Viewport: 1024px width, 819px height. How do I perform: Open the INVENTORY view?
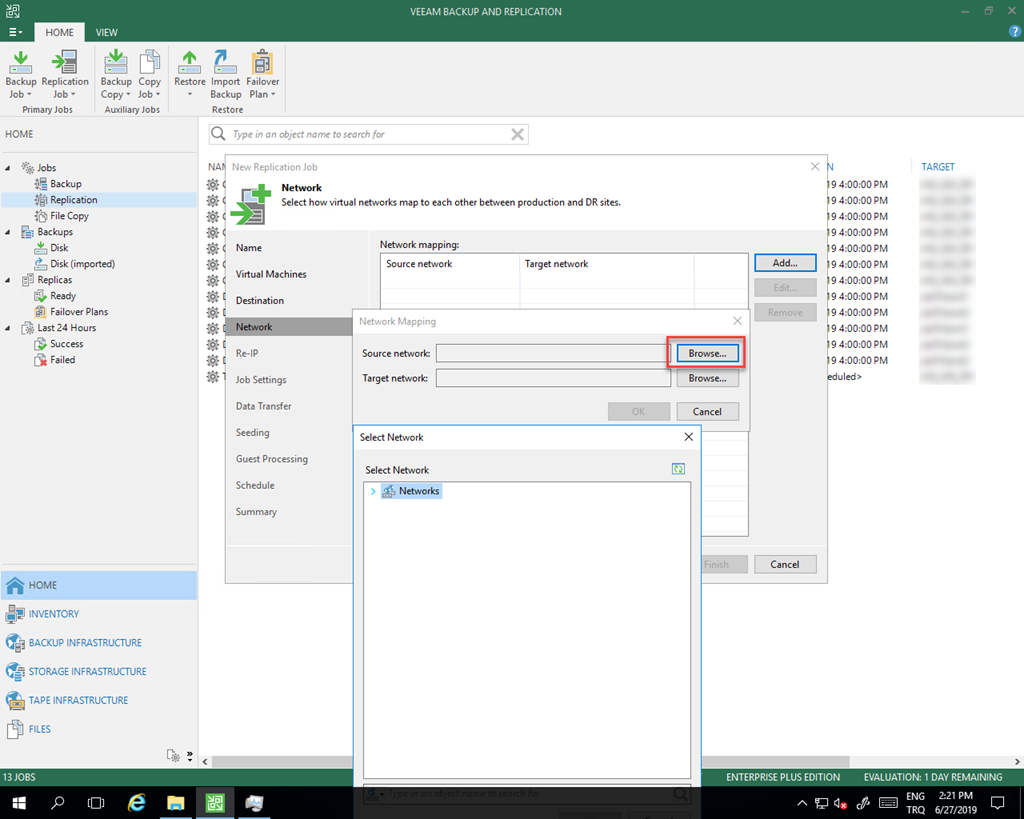click(x=99, y=614)
